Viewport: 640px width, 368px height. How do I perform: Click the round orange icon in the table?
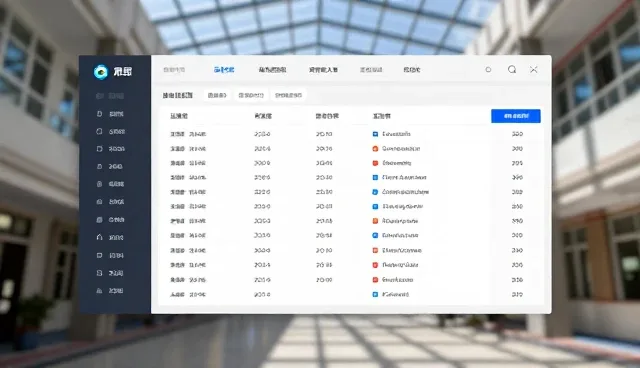tap(375, 149)
